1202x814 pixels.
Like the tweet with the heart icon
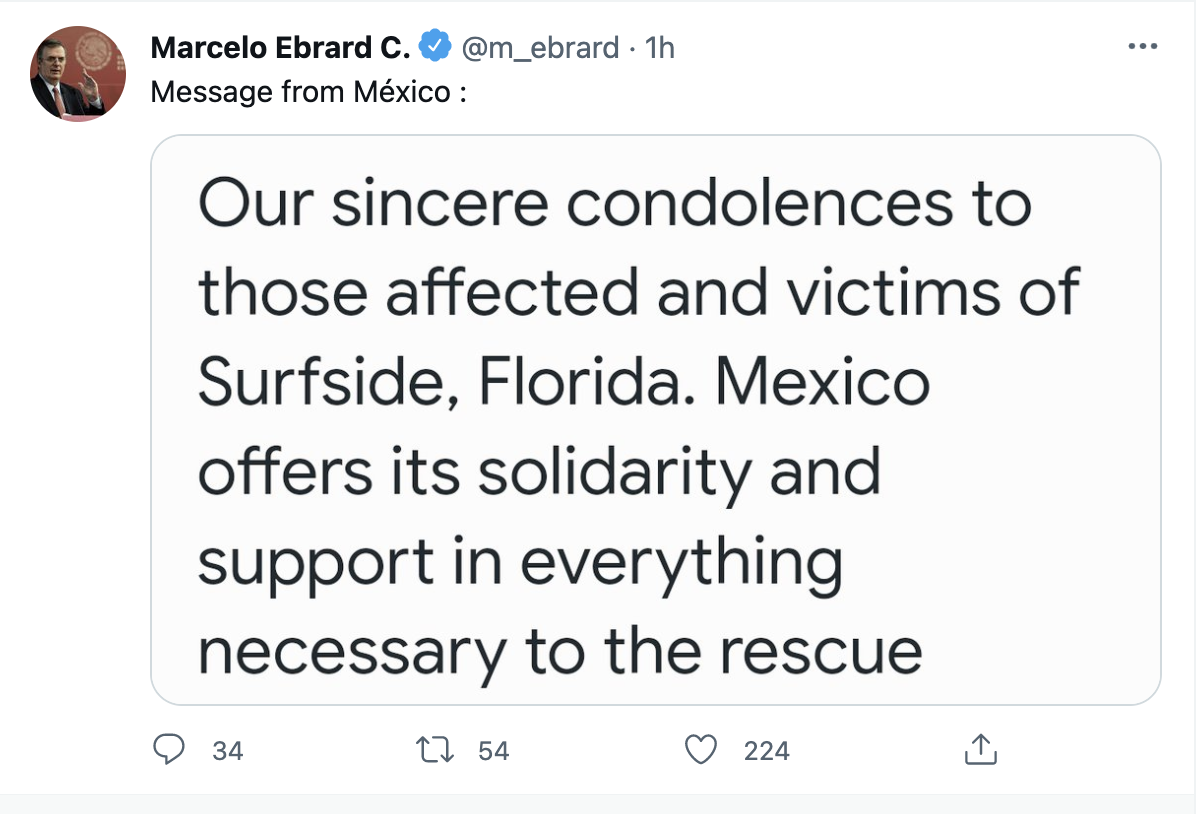[704, 749]
